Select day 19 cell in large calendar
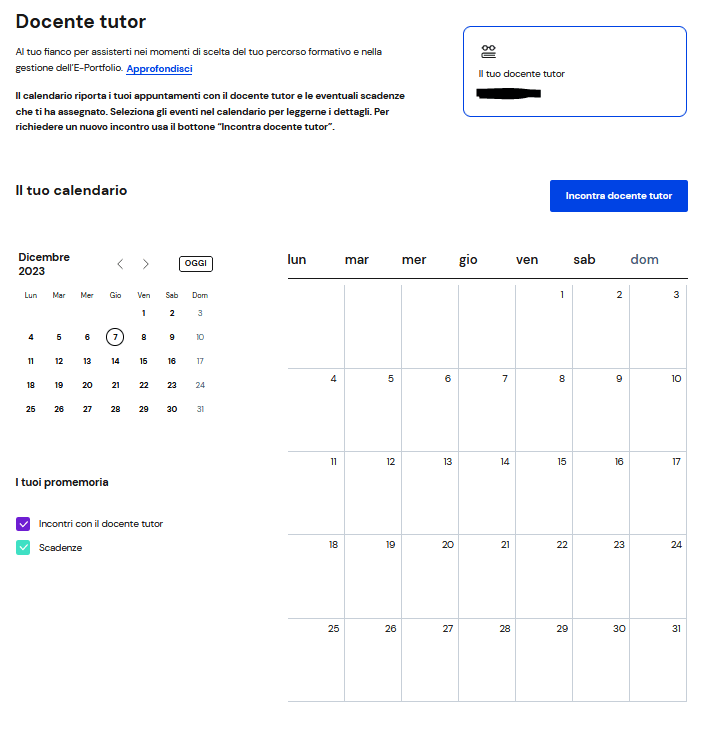The image size is (717, 729). click(373, 575)
